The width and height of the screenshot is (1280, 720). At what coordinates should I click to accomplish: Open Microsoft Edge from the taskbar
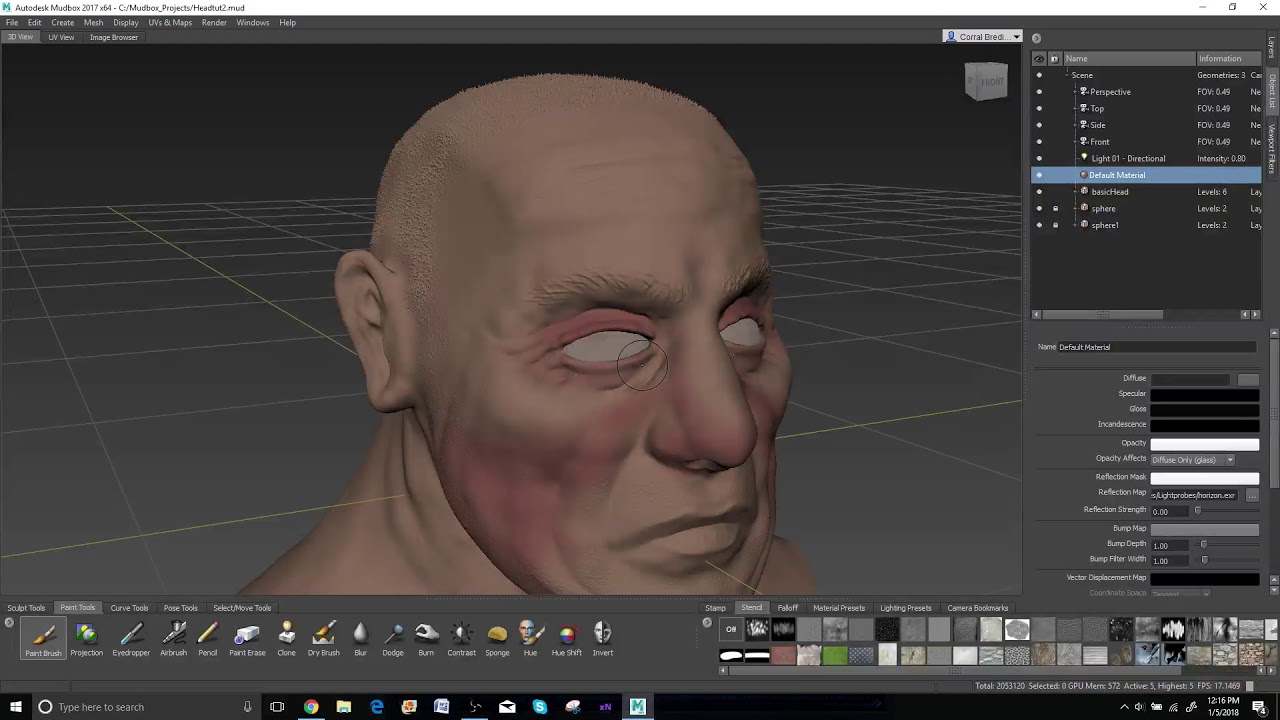[377, 707]
